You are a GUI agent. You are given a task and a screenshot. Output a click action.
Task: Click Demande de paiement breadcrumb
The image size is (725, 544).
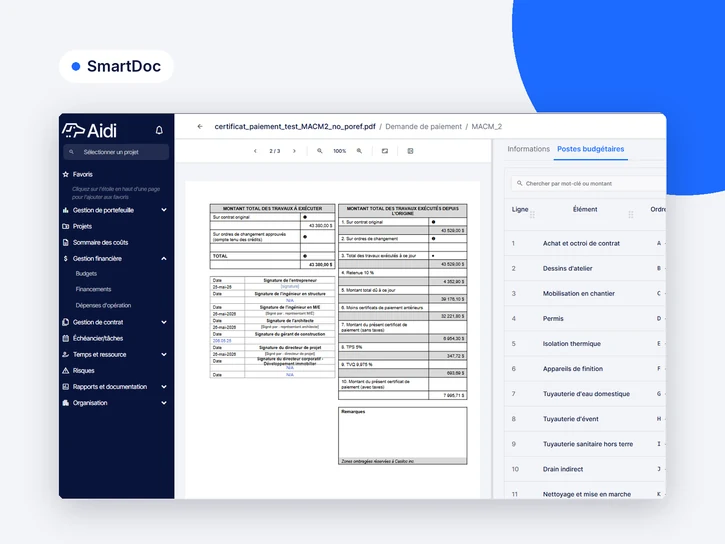pyautogui.click(x=423, y=127)
